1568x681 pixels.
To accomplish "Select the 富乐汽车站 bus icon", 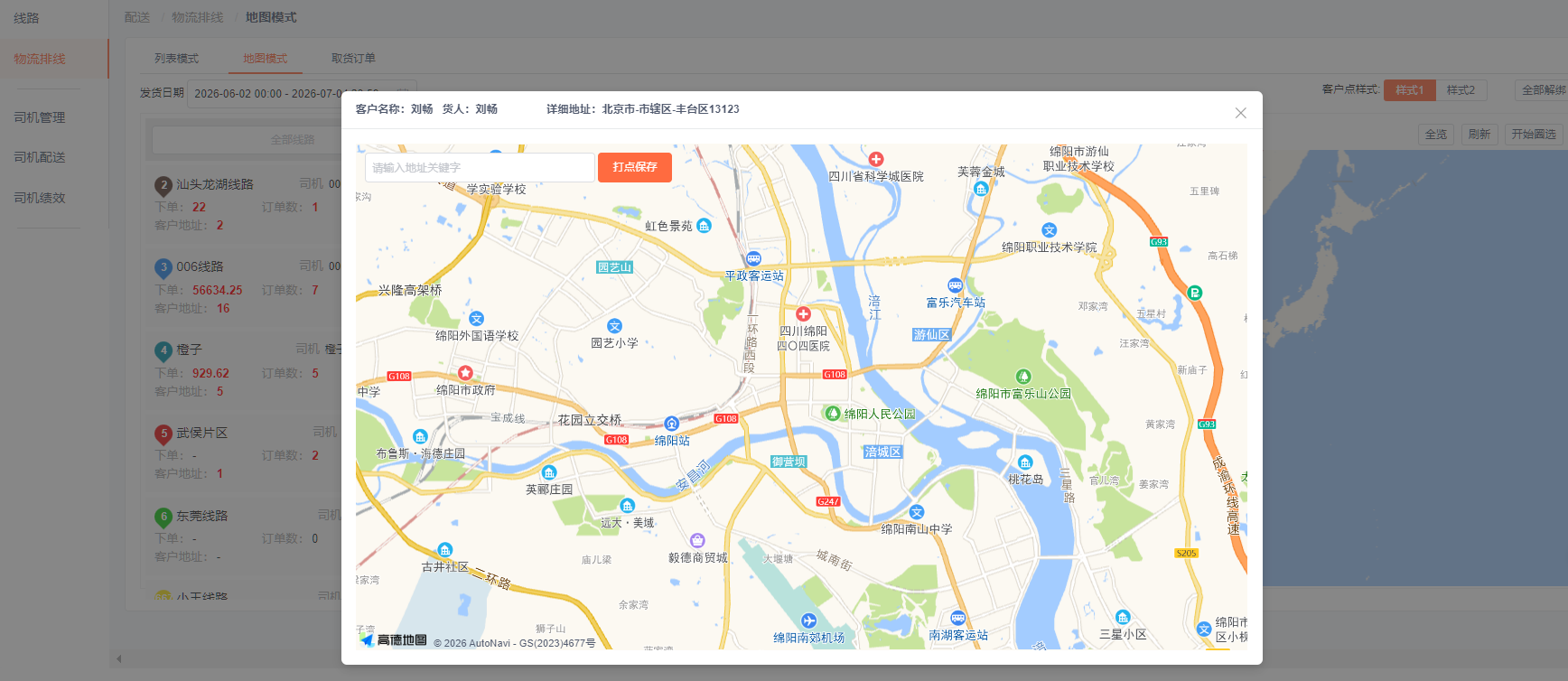I will [955, 286].
